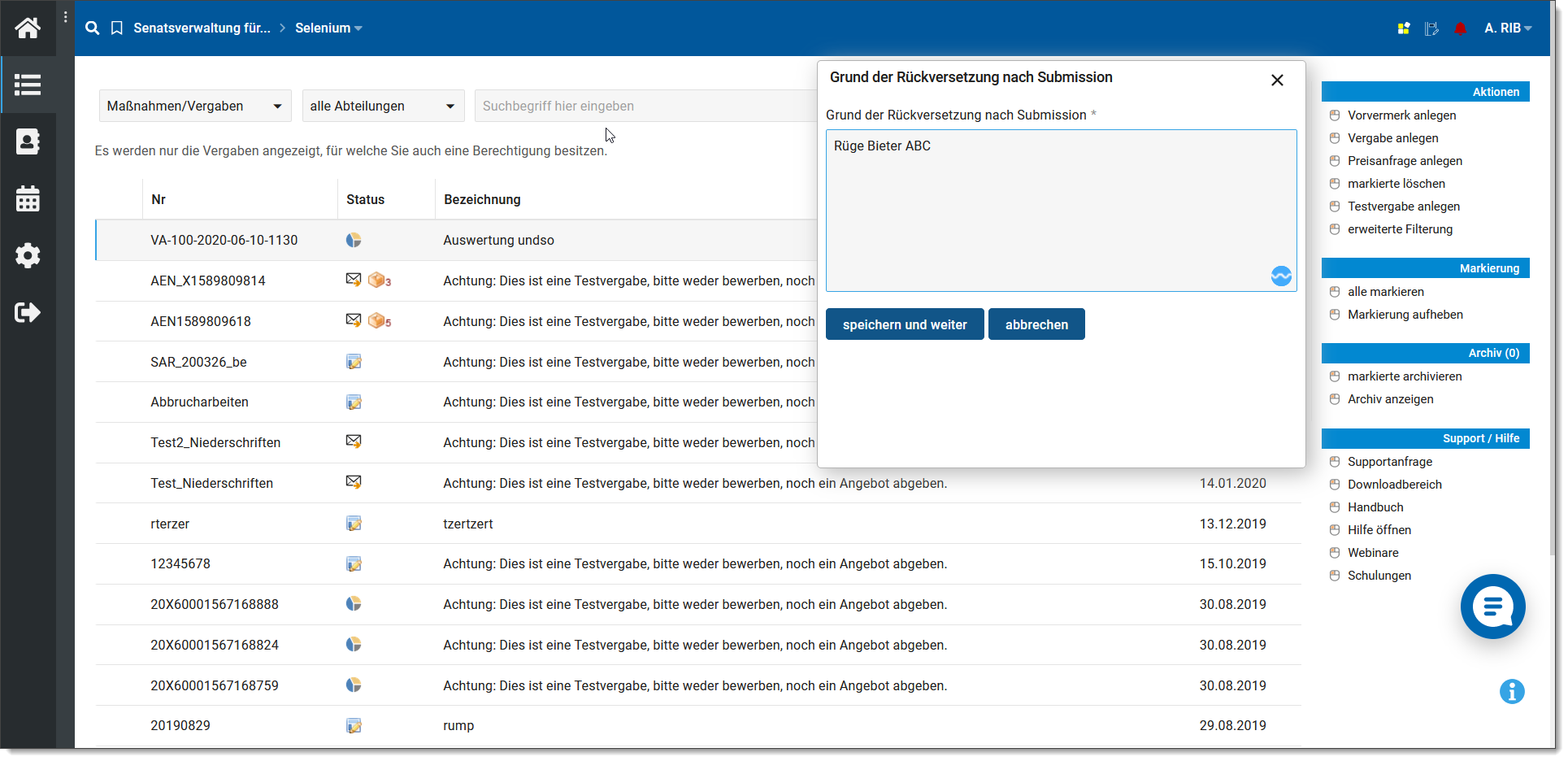
Task: Click date 13.12.2019 in rterzer row
Action: pyautogui.click(x=1232, y=524)
